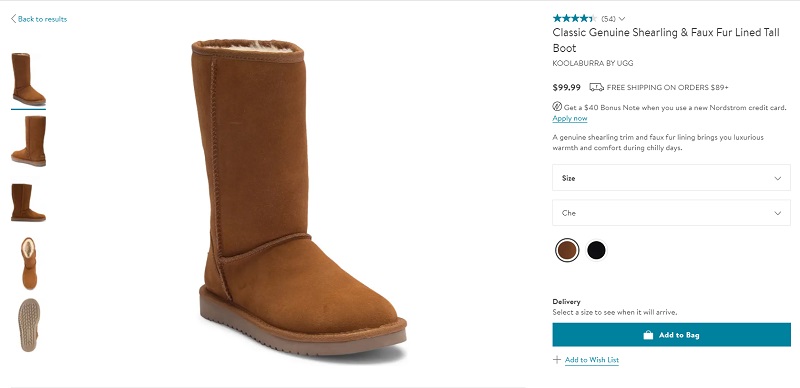Follow the Apply now credit card link
The width and height of the screenshot is (800, 388).
pyautogui.click(x=569, y=118)
